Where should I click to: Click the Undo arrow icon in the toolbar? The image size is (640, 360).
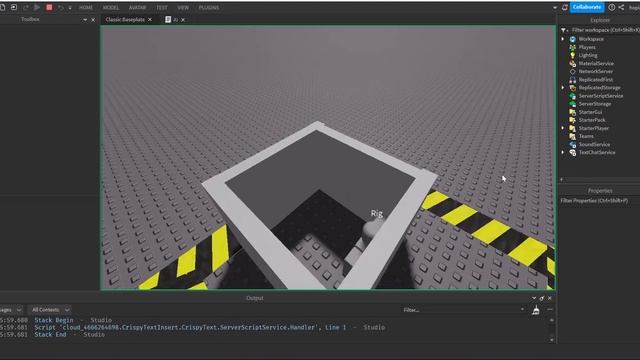(60, 7)
